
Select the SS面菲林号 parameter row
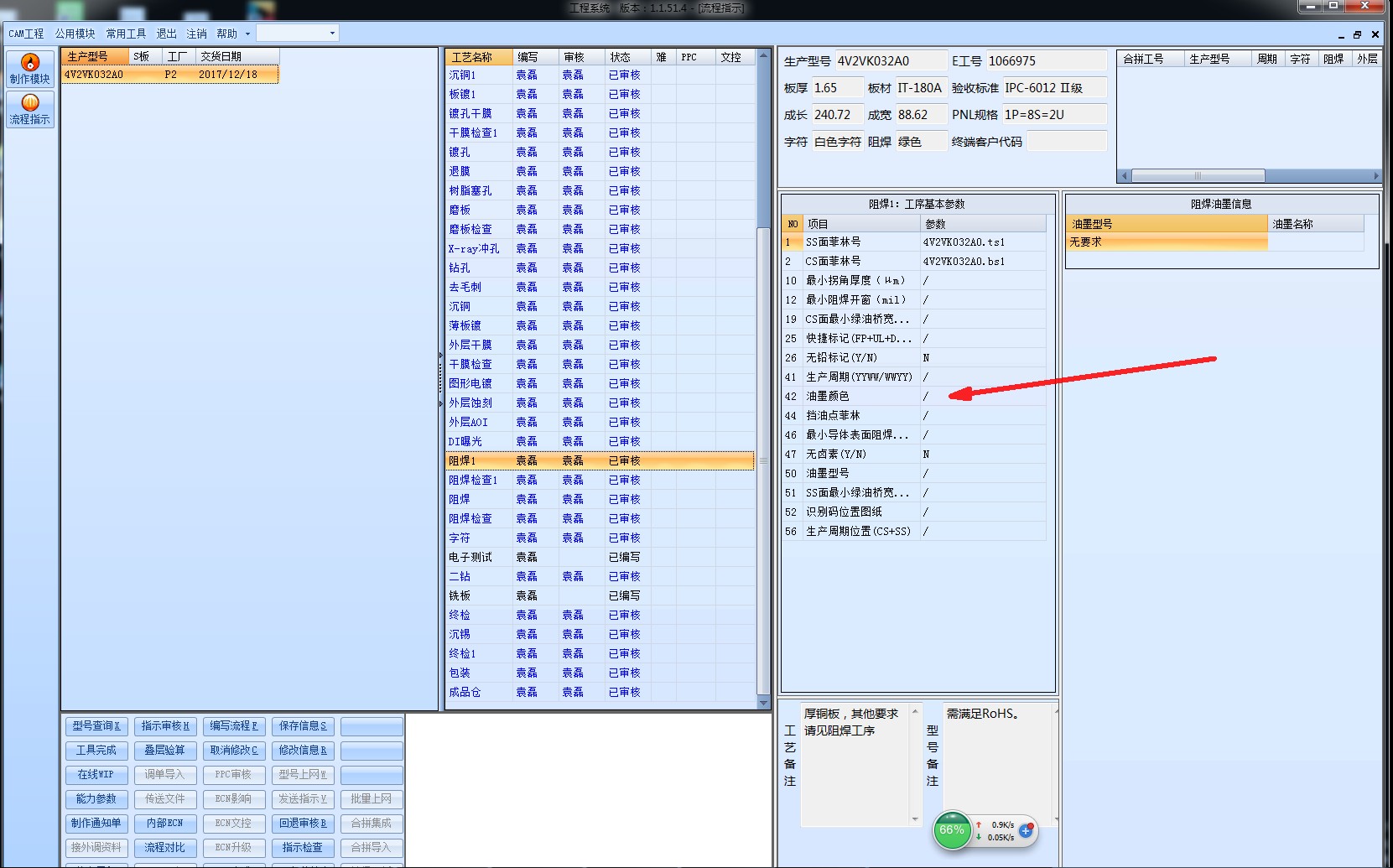click(914, 242)
